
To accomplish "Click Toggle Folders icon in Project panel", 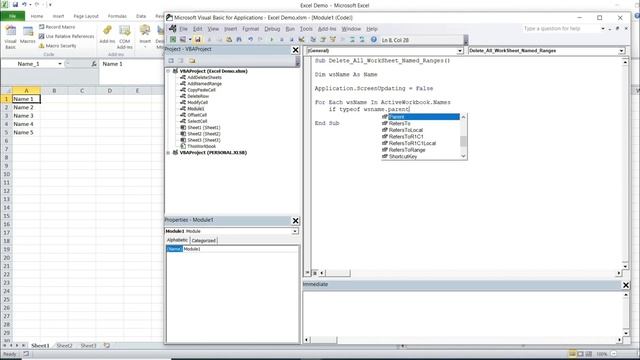I will pos(192,60).
